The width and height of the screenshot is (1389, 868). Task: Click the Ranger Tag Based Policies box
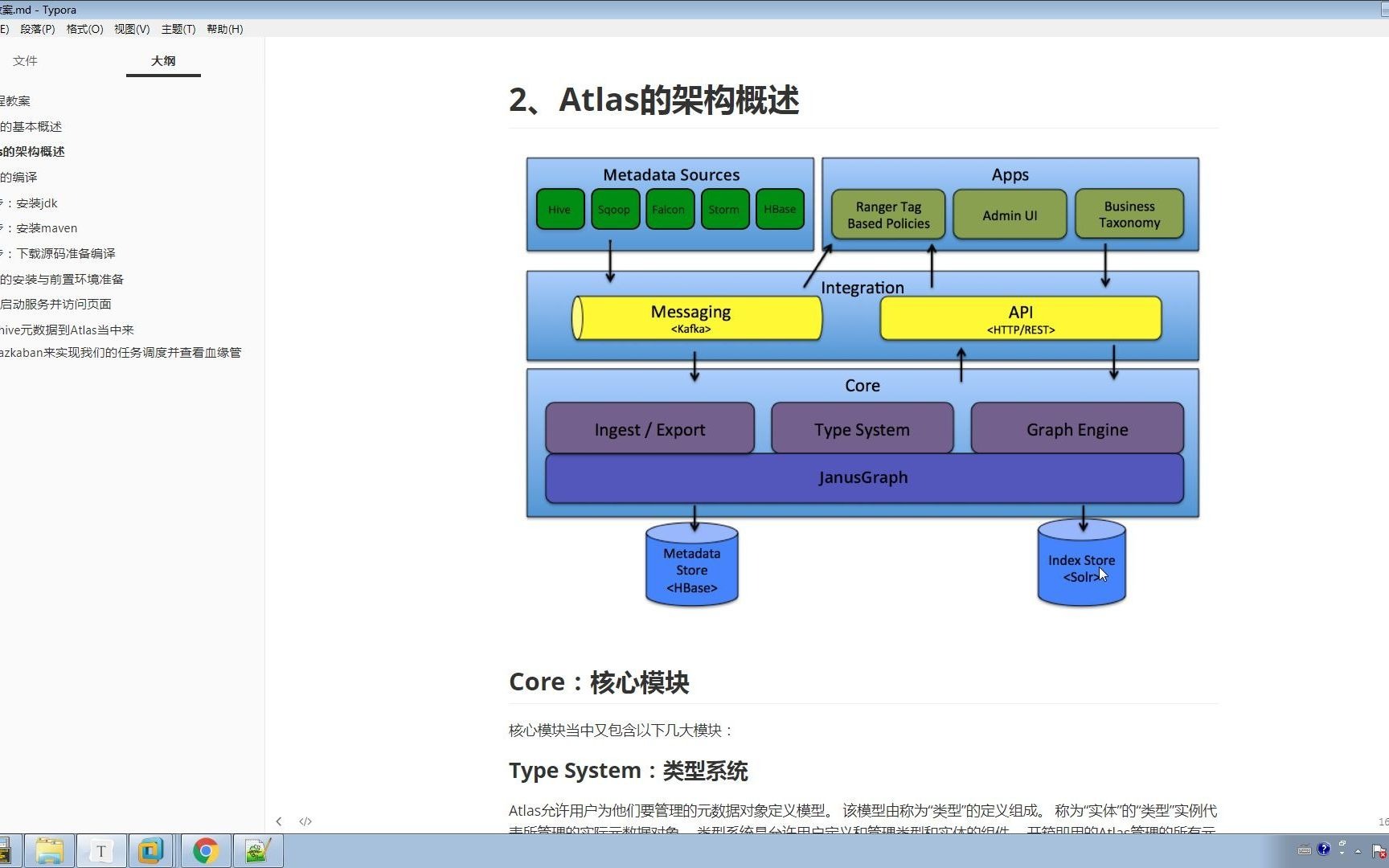point(888,215)
